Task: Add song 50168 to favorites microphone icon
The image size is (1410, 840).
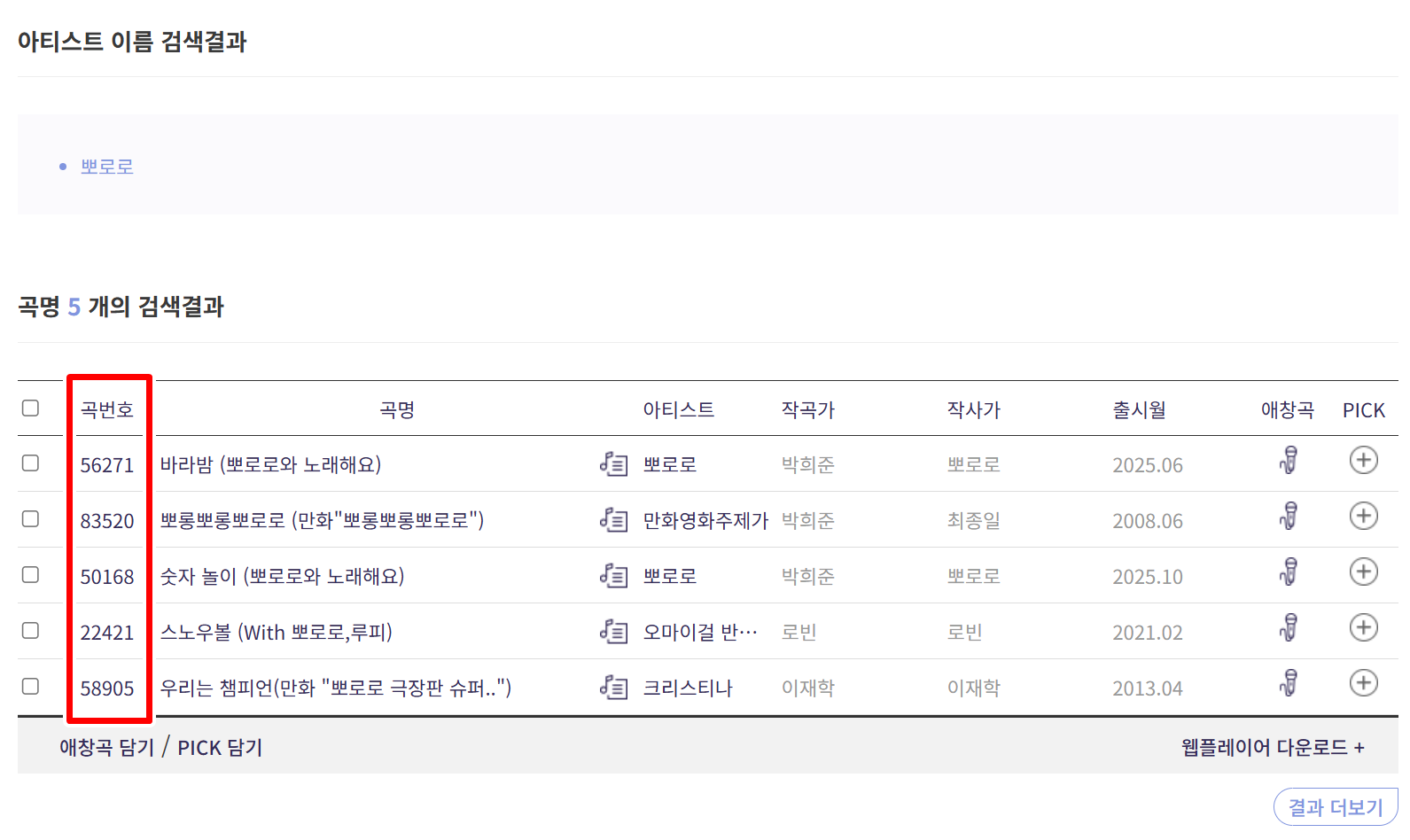Action: pos(1289,572)
